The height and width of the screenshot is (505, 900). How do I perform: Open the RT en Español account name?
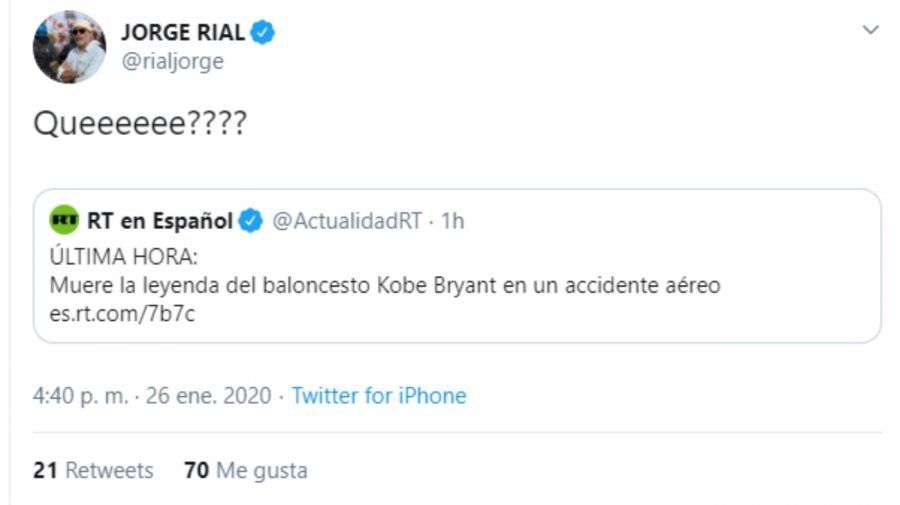(160, 221)
